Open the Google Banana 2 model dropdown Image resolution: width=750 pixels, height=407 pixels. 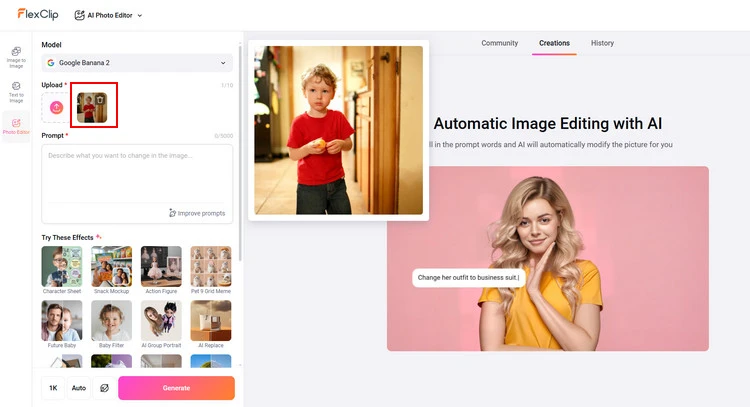137,63
